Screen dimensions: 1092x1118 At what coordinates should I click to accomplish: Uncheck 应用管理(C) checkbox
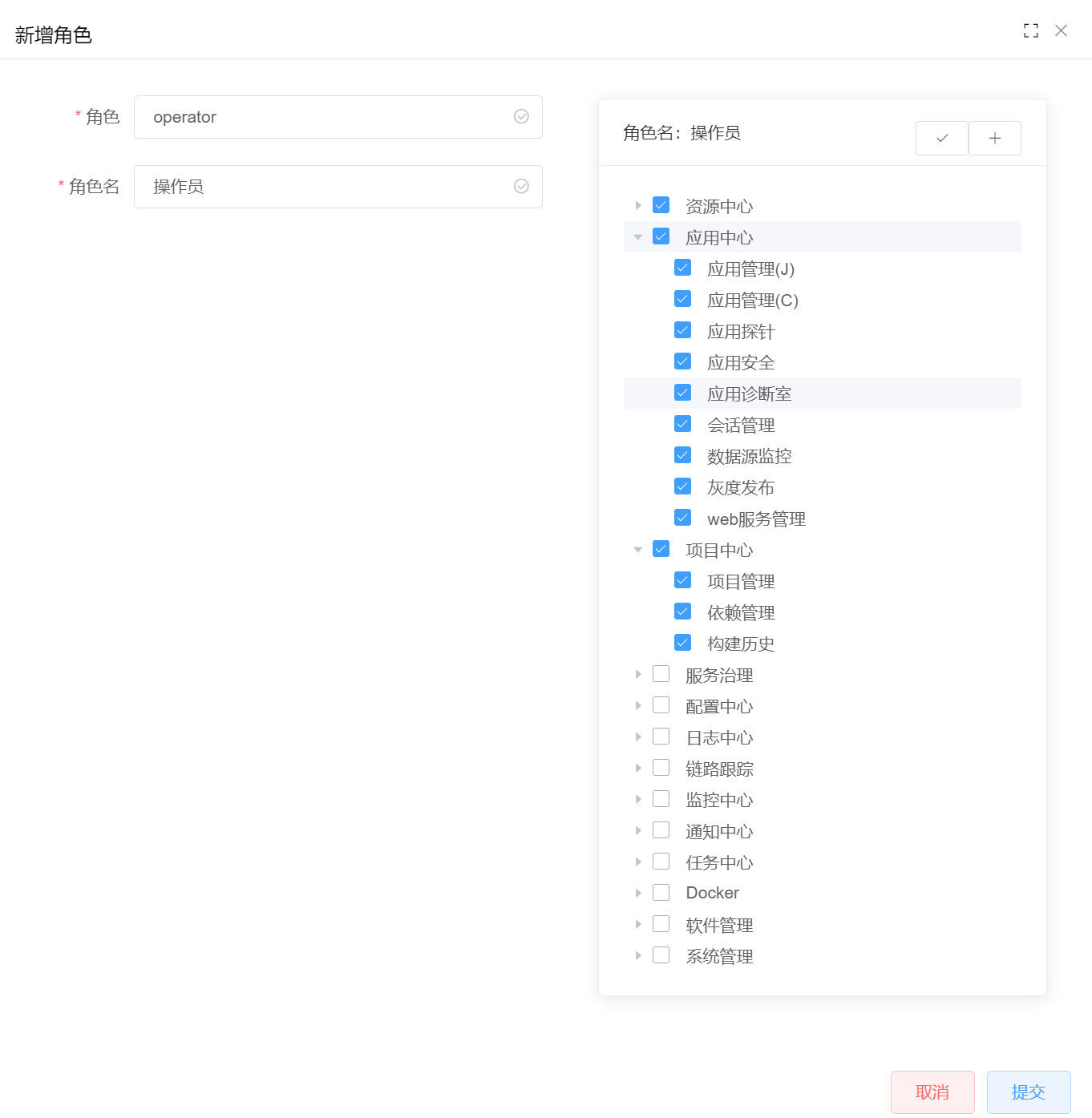(682, 299)
